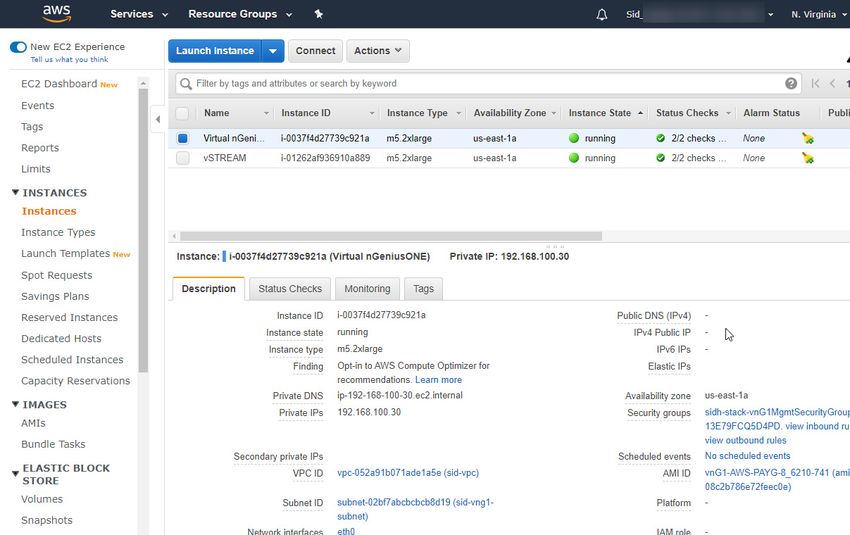
Task: Click alarm icon for vSTREAM row
Action: 808,158
